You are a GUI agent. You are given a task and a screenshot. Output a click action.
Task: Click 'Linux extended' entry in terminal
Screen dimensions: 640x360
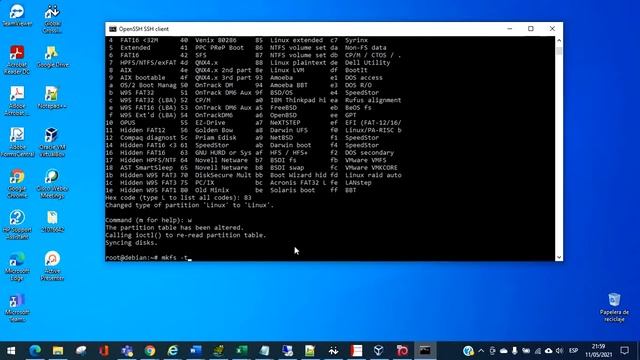(x=296, y=40)
